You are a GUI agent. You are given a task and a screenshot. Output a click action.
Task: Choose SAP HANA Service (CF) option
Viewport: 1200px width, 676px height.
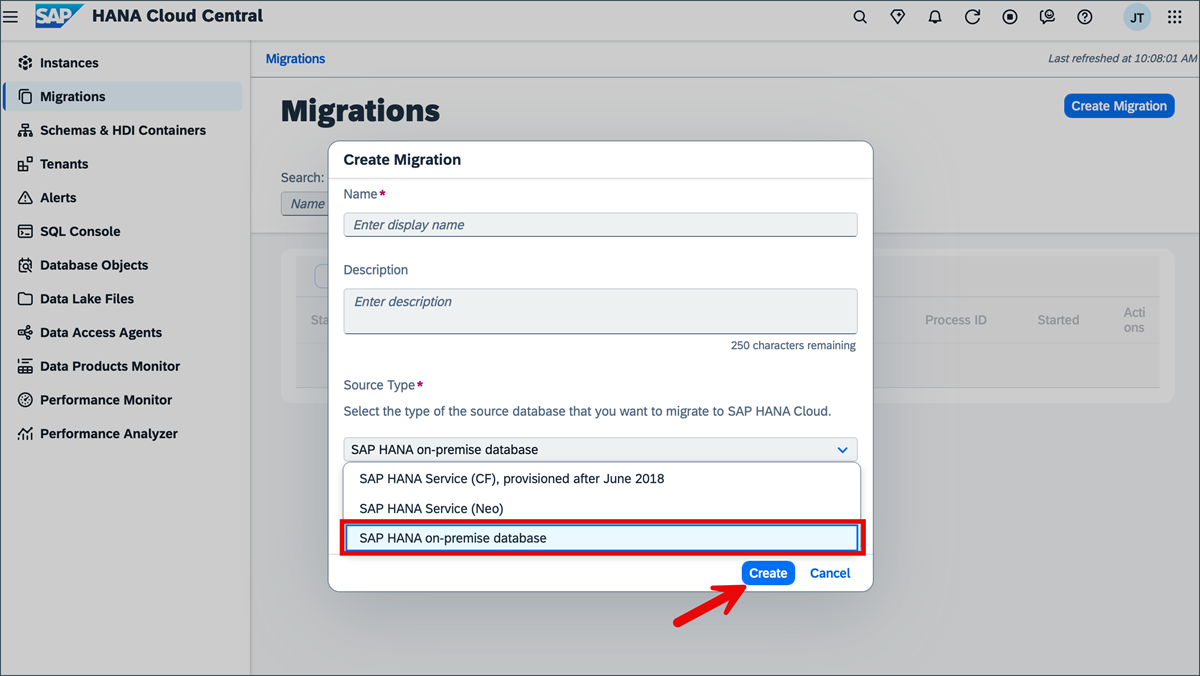point(600,478)
